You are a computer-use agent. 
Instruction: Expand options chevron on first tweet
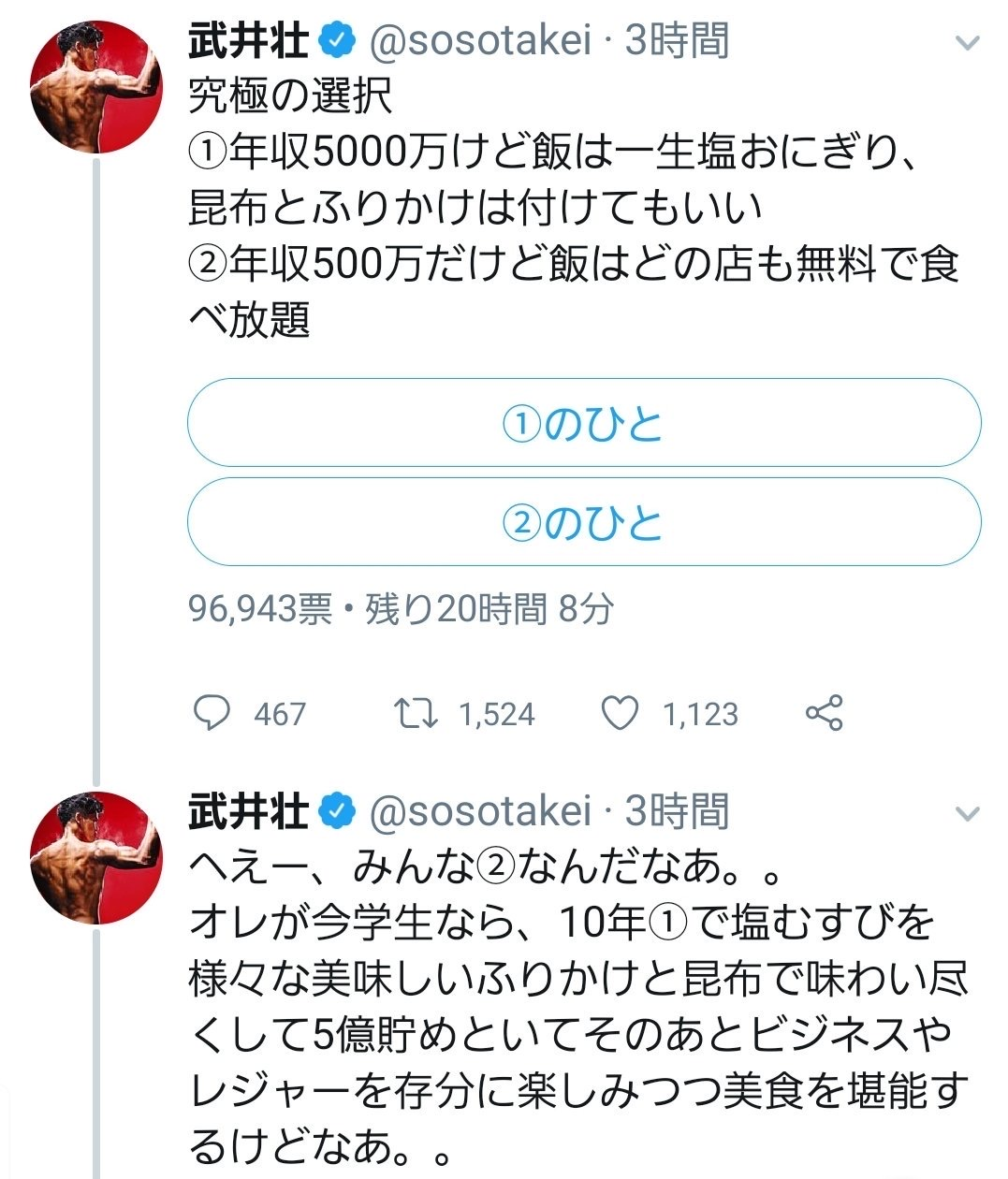coord(967,43)
